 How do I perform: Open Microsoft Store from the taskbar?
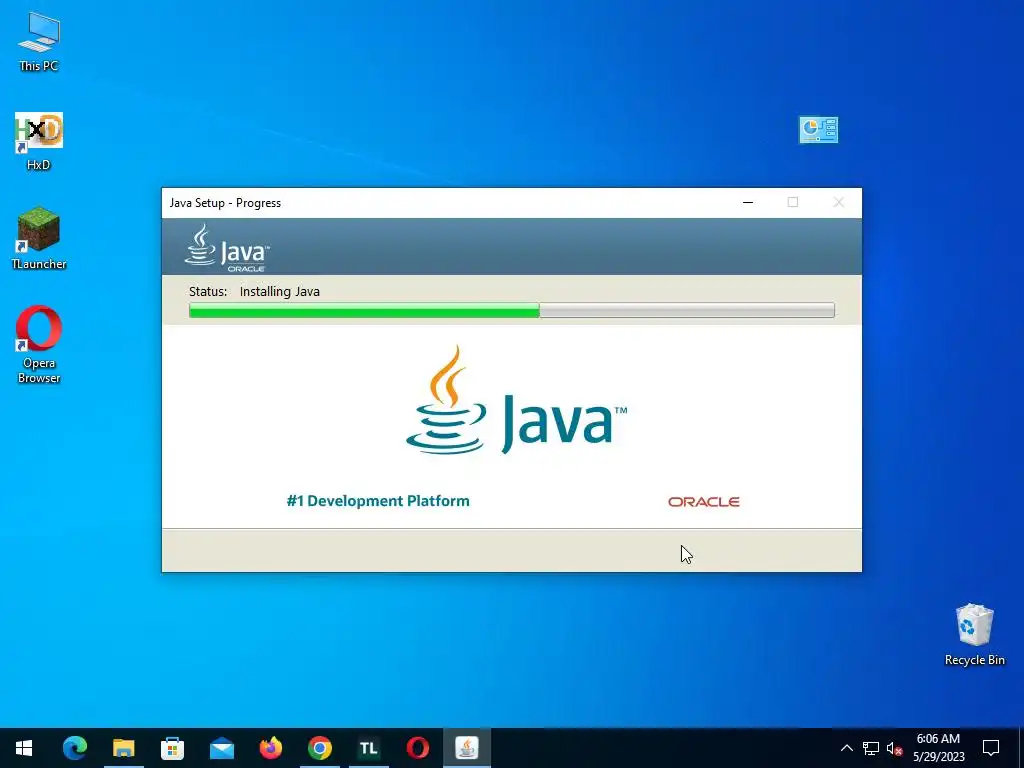click(x=172, y=748)
